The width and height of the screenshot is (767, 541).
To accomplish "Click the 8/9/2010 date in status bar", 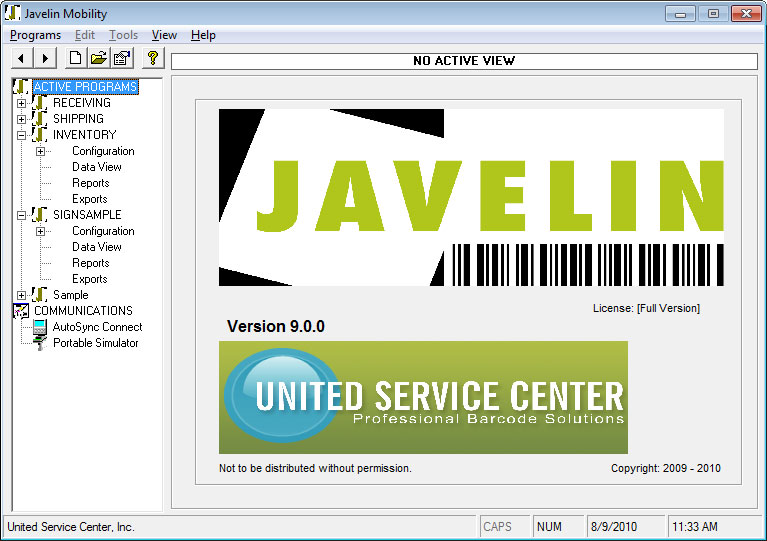I will (x=625, y=527).
